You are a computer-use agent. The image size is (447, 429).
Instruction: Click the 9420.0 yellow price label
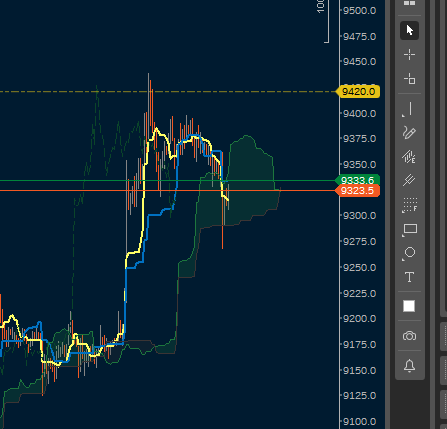click(358, 92)
